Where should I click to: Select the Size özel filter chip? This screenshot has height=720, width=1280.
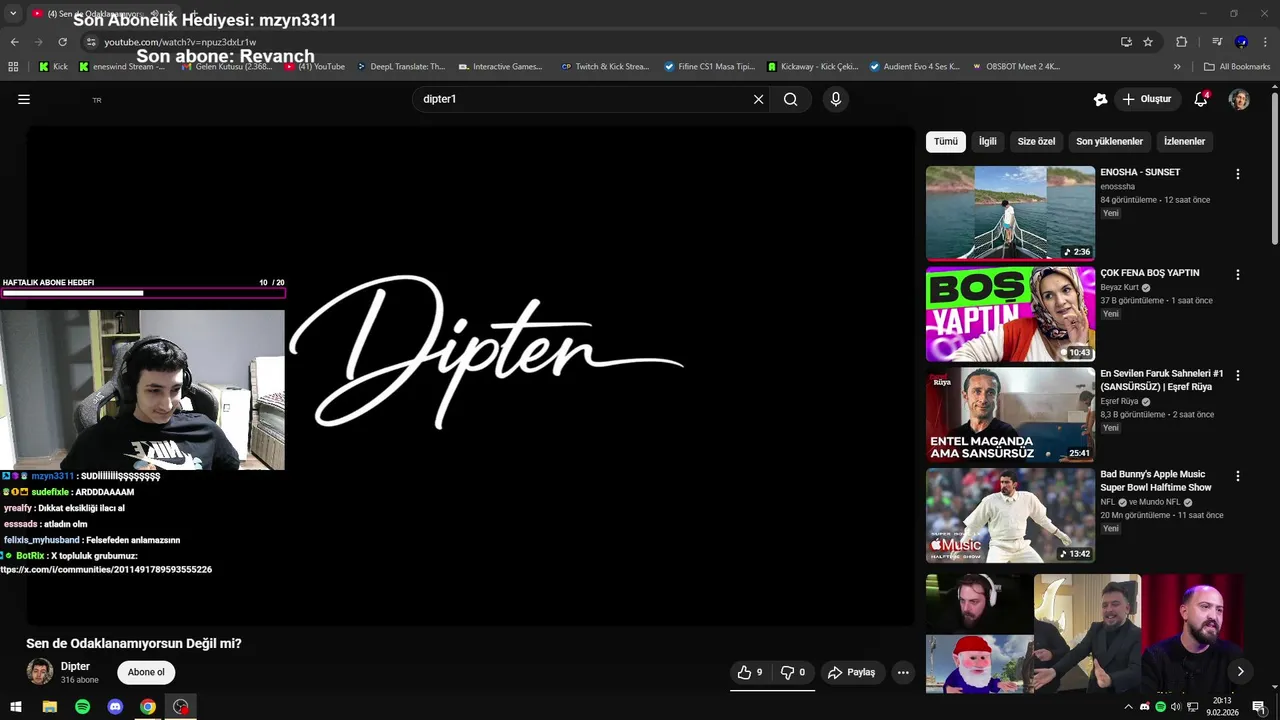1036,142
